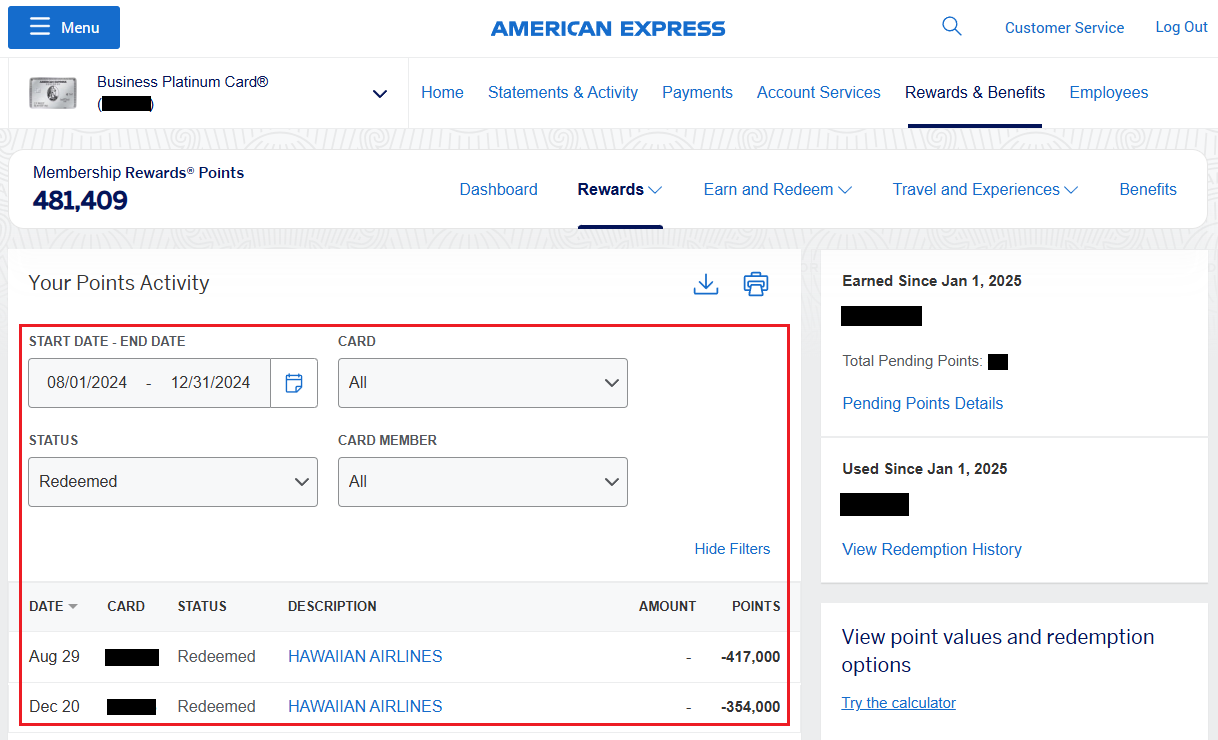1218x740 pixels.
Task: Expand the card account switcher chevron
Action: [380, 94]
